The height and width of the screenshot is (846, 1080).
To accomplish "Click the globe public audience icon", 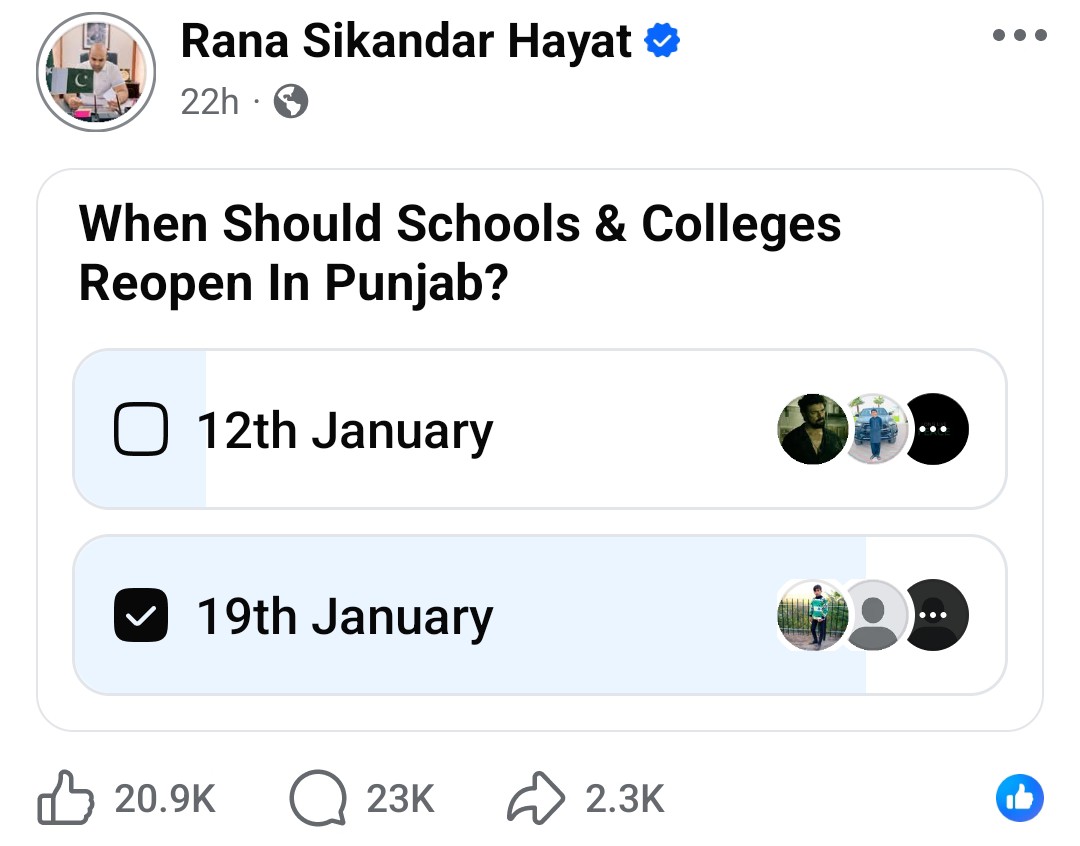I will (x=291, y=101).
